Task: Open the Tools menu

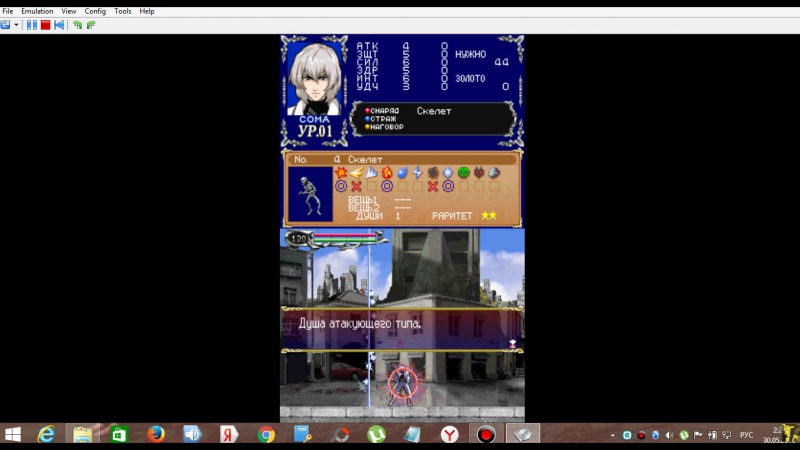Action: click(x=123, y=11)
